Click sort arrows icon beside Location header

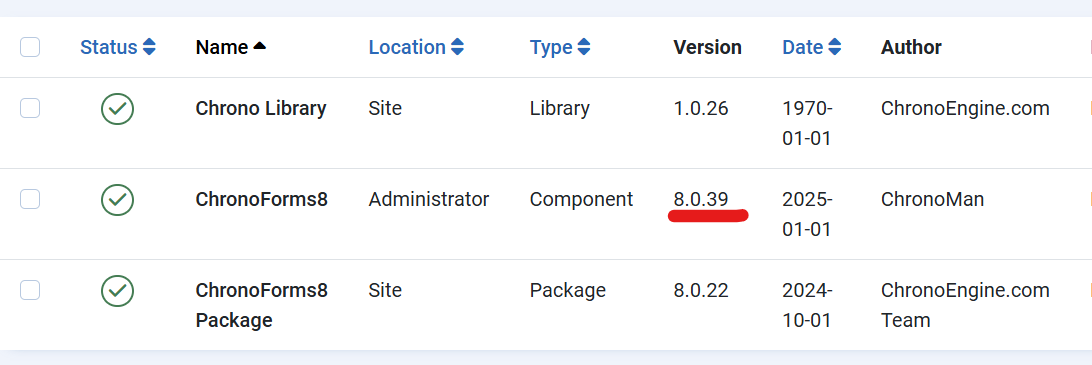coord(457,47)
